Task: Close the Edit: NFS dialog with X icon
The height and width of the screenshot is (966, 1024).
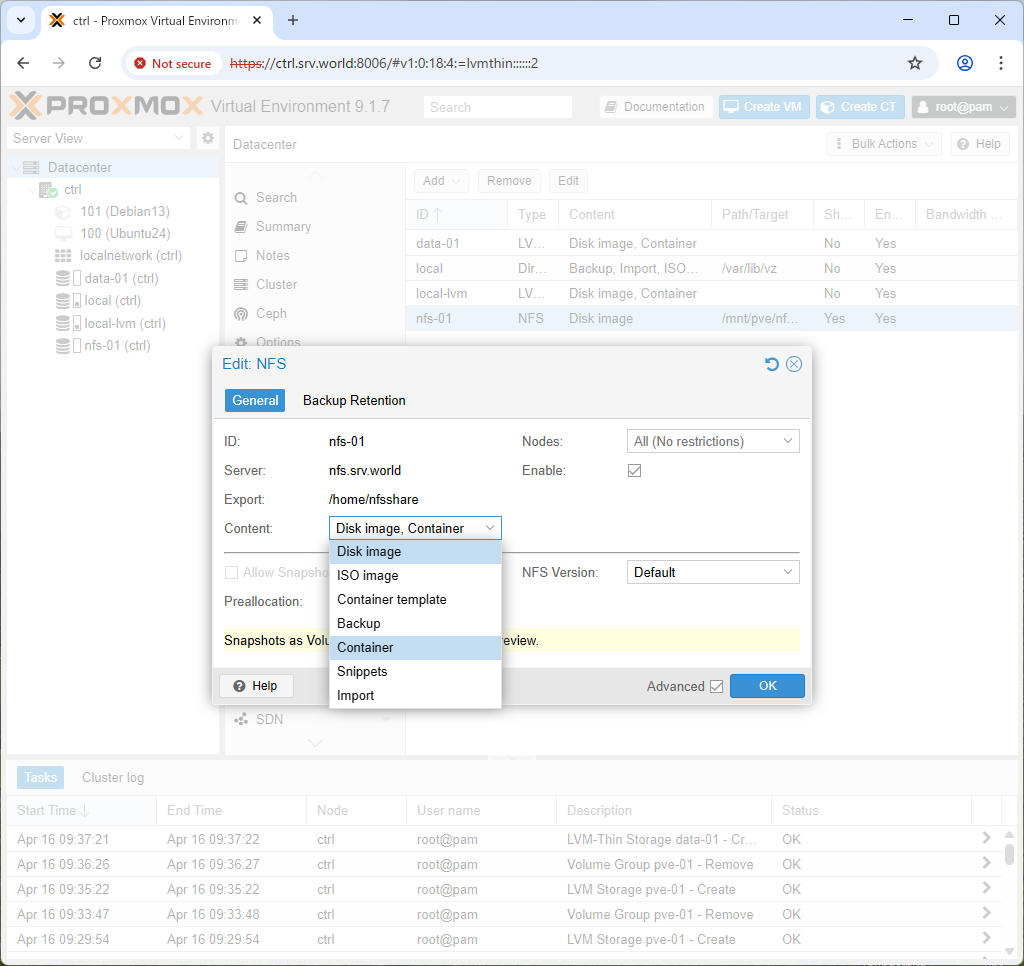Action: coord(793,364)
